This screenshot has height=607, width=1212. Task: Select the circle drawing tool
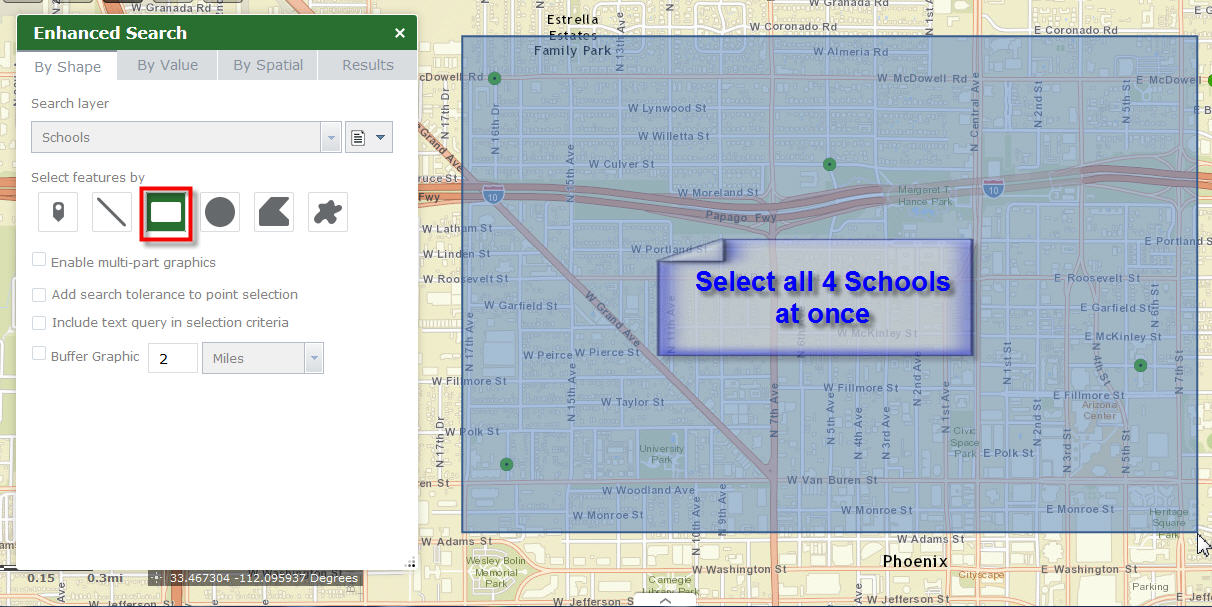(220, 212)
